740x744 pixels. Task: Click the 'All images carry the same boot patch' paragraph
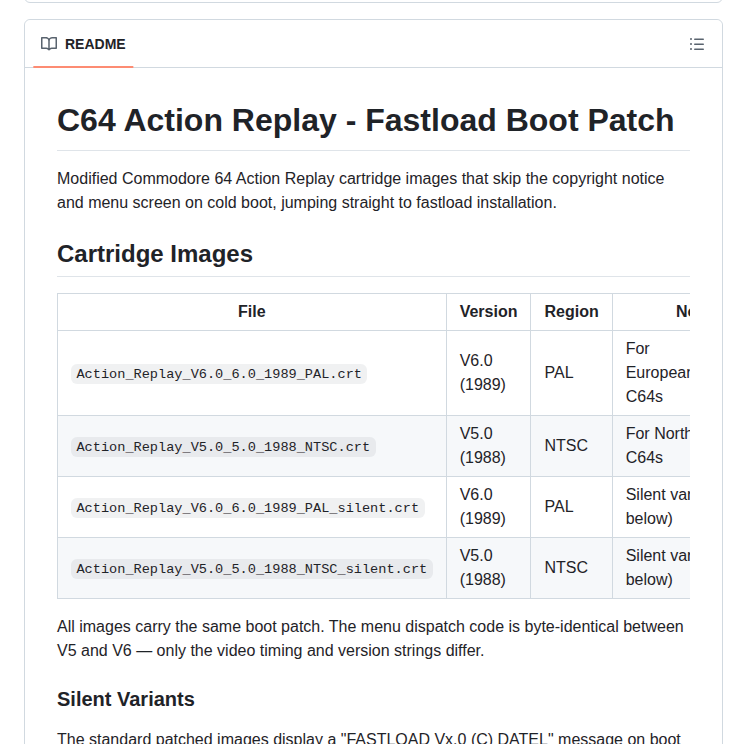370,639
